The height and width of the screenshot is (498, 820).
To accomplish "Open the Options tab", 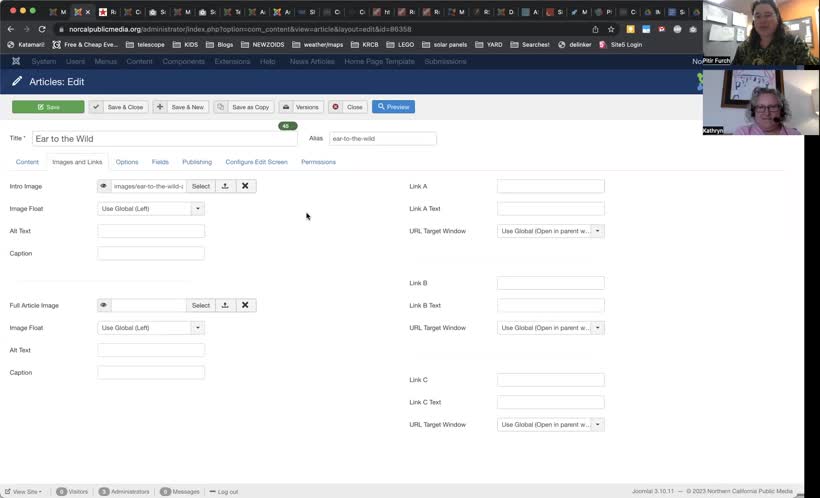I will (127, 162).
